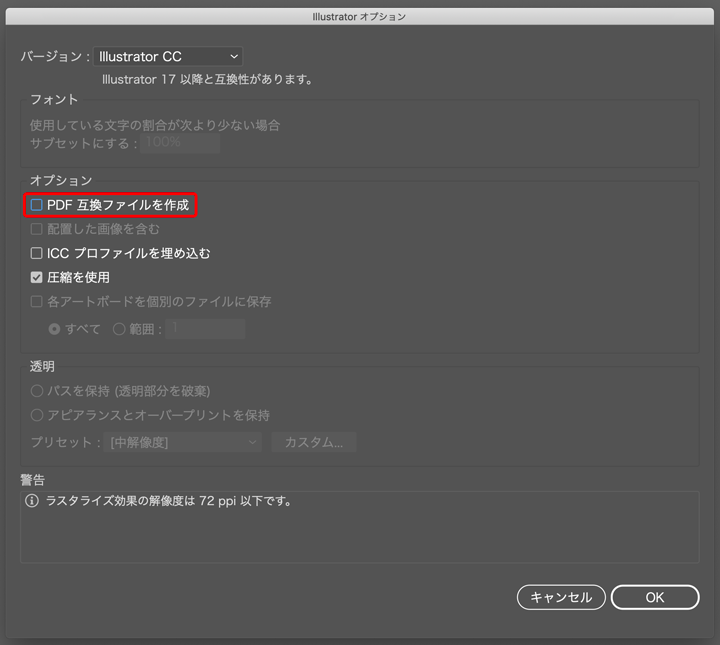Toggle 各アートボードを個別のファイルに保存 checkbox

36,302
